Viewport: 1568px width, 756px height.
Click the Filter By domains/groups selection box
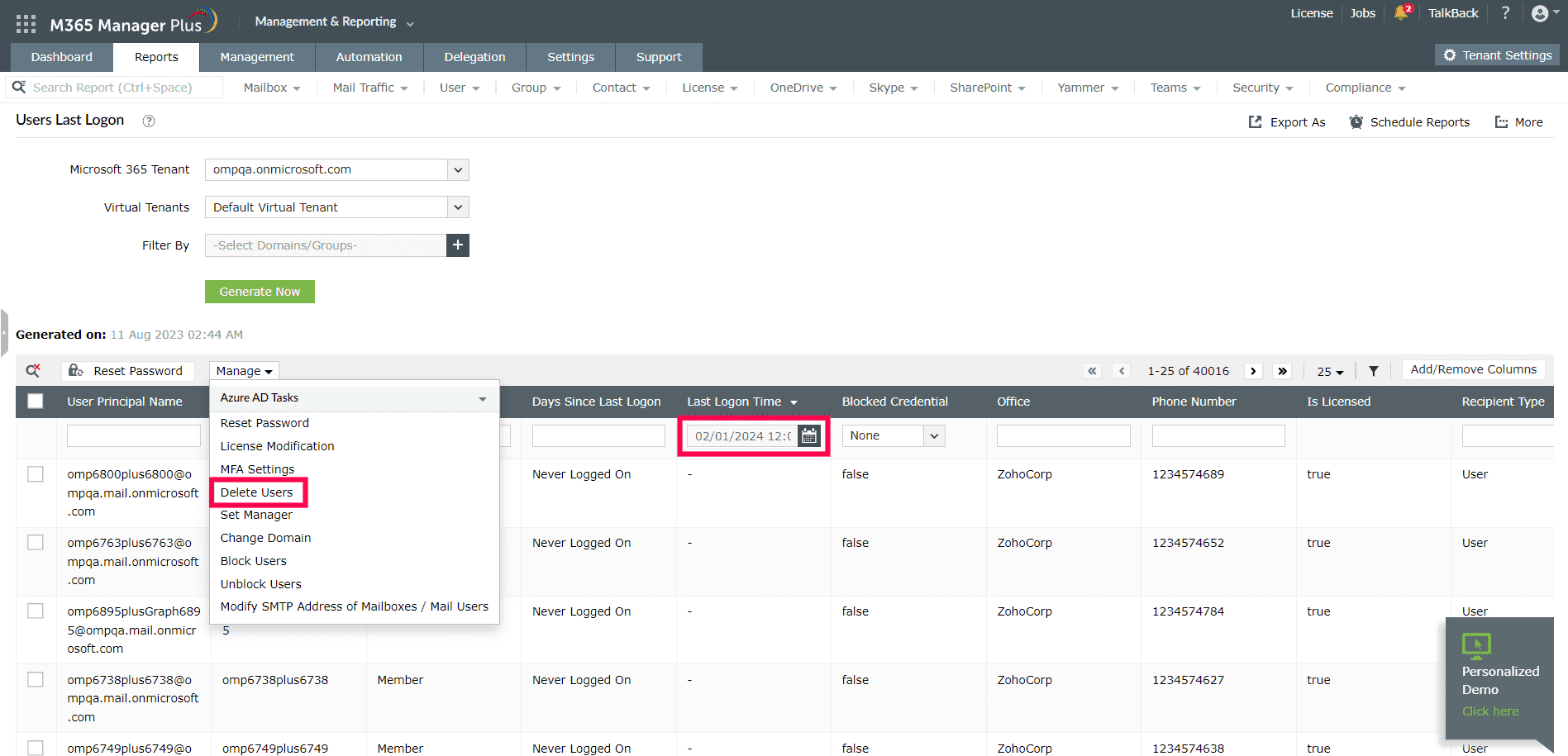326,245
